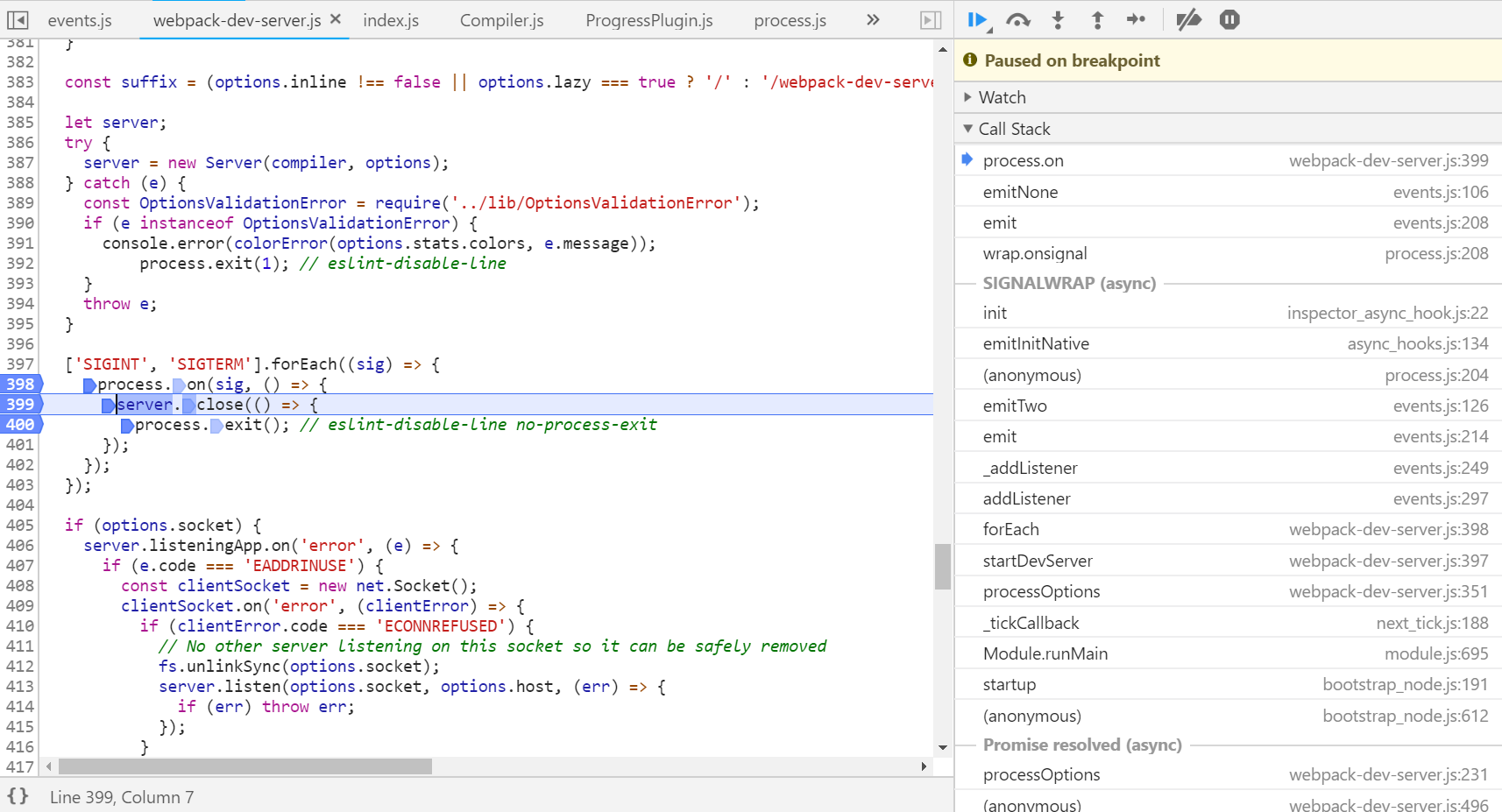This screenshot has height=812, width=1502.
Task: Select _tickCallback call stack frame
Action: coord(1228,623)
